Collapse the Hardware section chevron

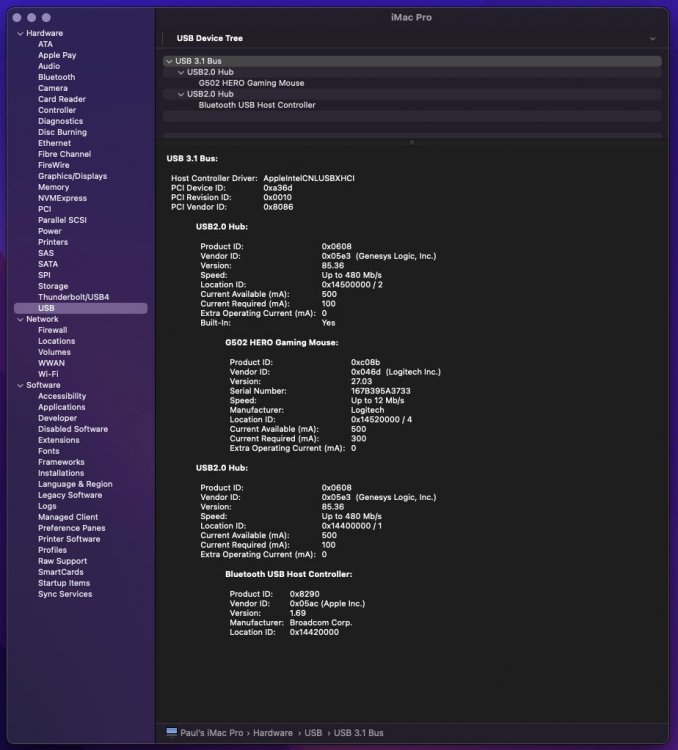click(x=20, y=33)
